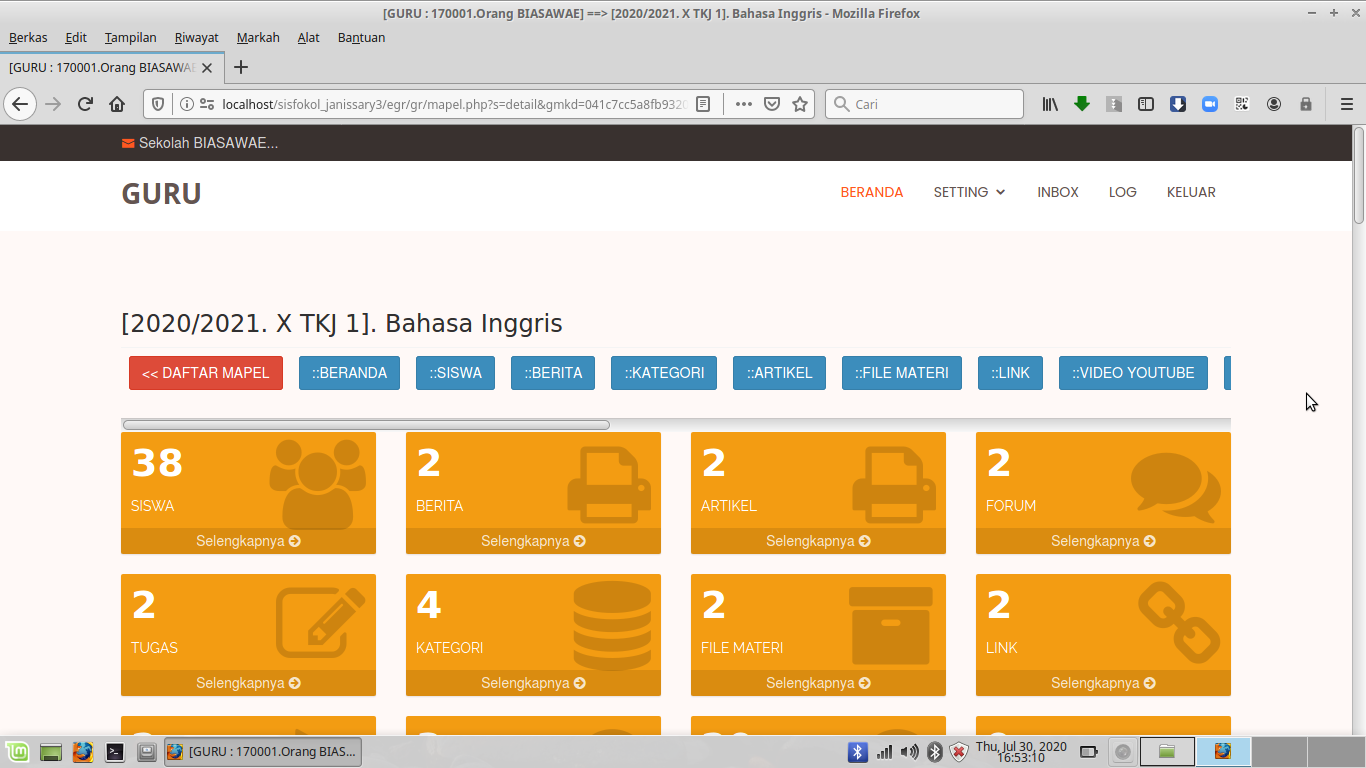Image resolution: width=1366 pixels, height=768 pixels.
Task: Click the pencil edit icon on TUGAS card
Action: [320, 623]
